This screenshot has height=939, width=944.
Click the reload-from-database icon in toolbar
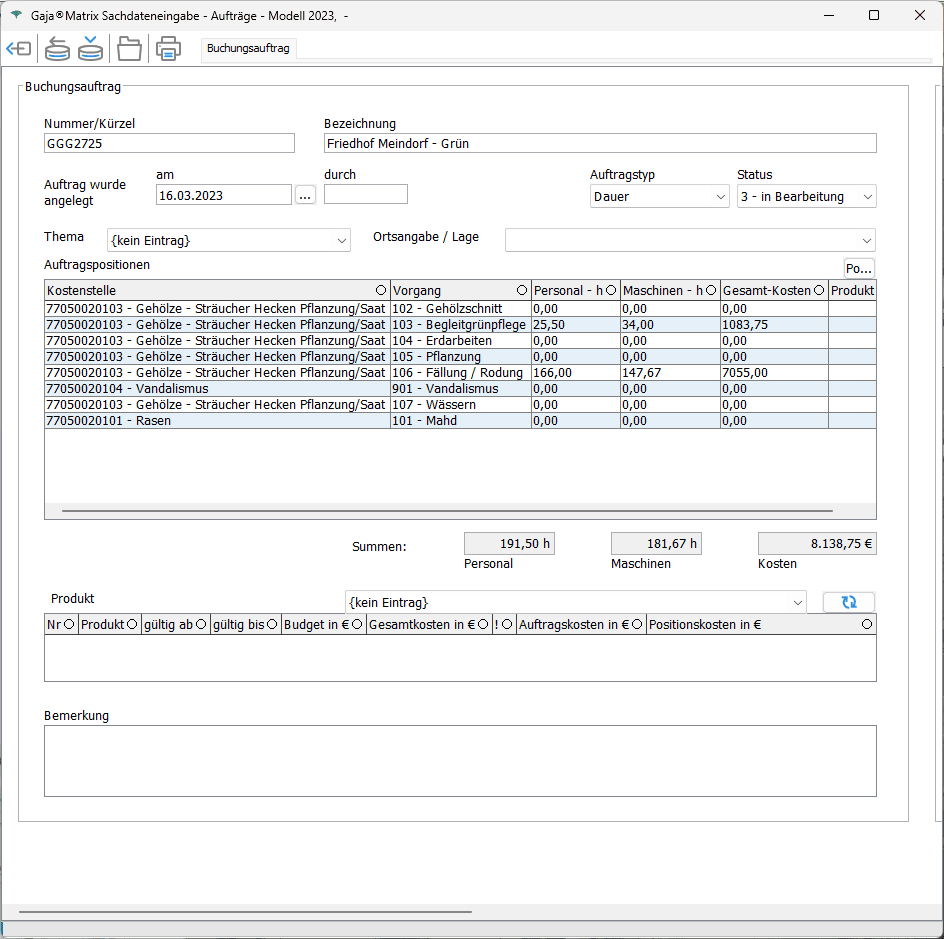(x=58, y=48)
